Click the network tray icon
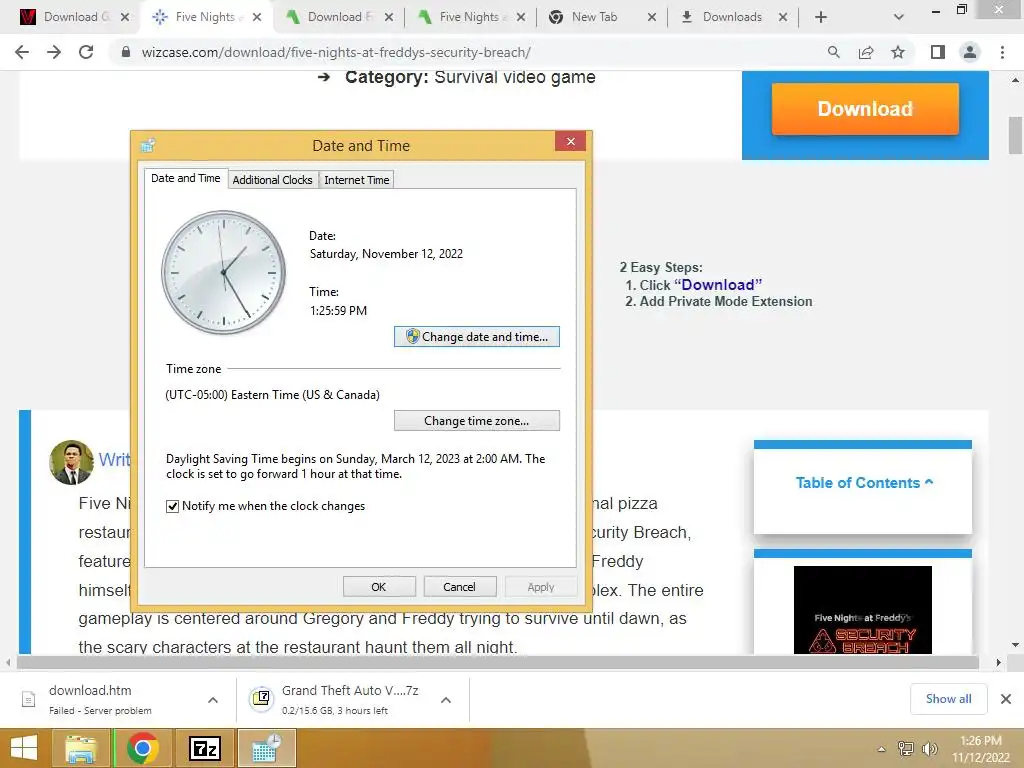This screenshot has width=1024, height=768. 906,749
